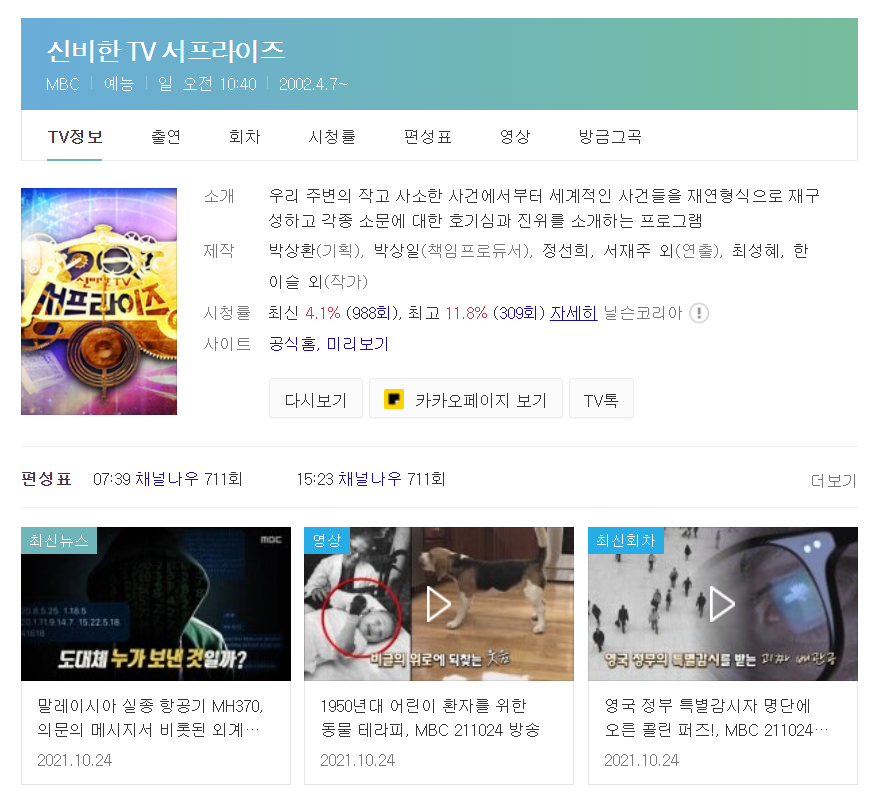Click the KakaoPage yellow logo icon
Image resolution: width=881 pixels, height=805 pixels.
[x=394, y=399]
